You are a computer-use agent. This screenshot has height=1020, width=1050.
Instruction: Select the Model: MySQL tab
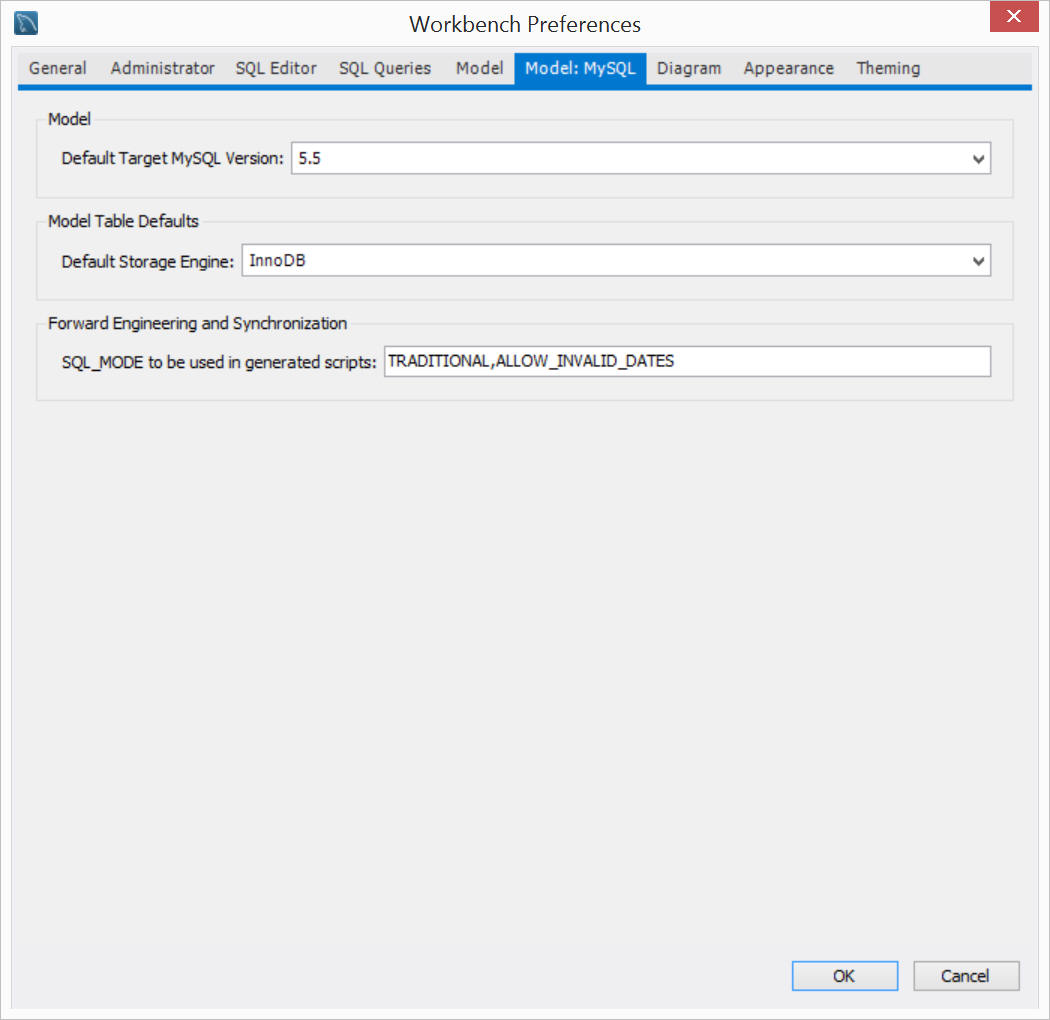(580, 68)
